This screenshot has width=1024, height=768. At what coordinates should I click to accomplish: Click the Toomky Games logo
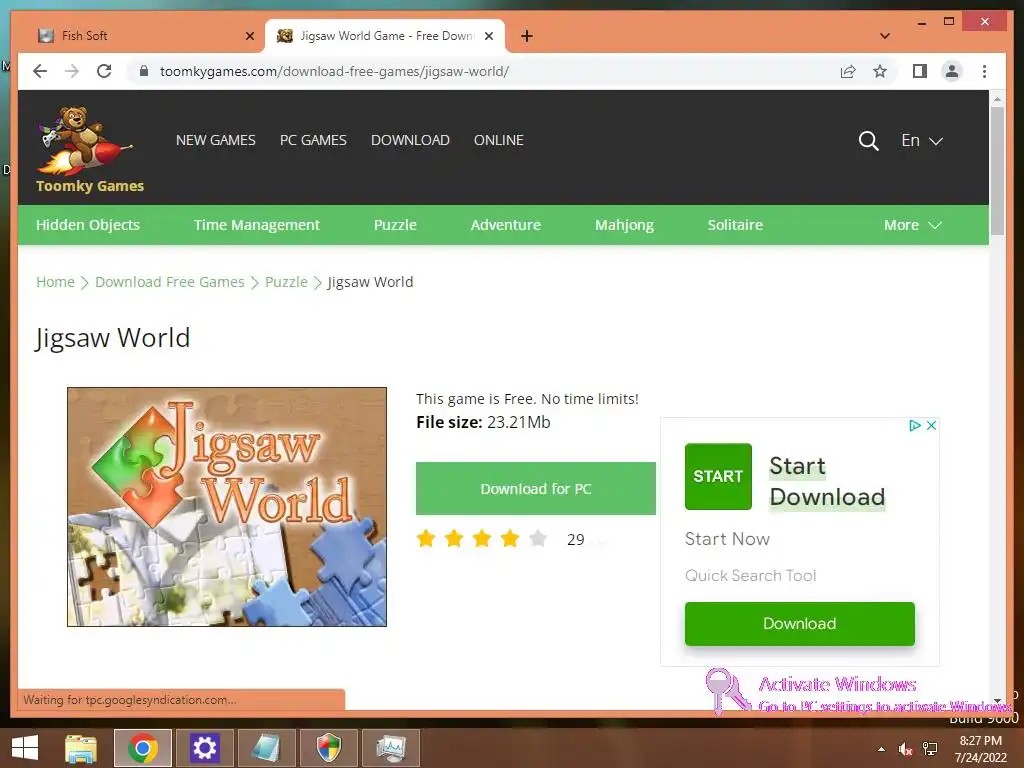pyautogui.click(x=89, y=150)
